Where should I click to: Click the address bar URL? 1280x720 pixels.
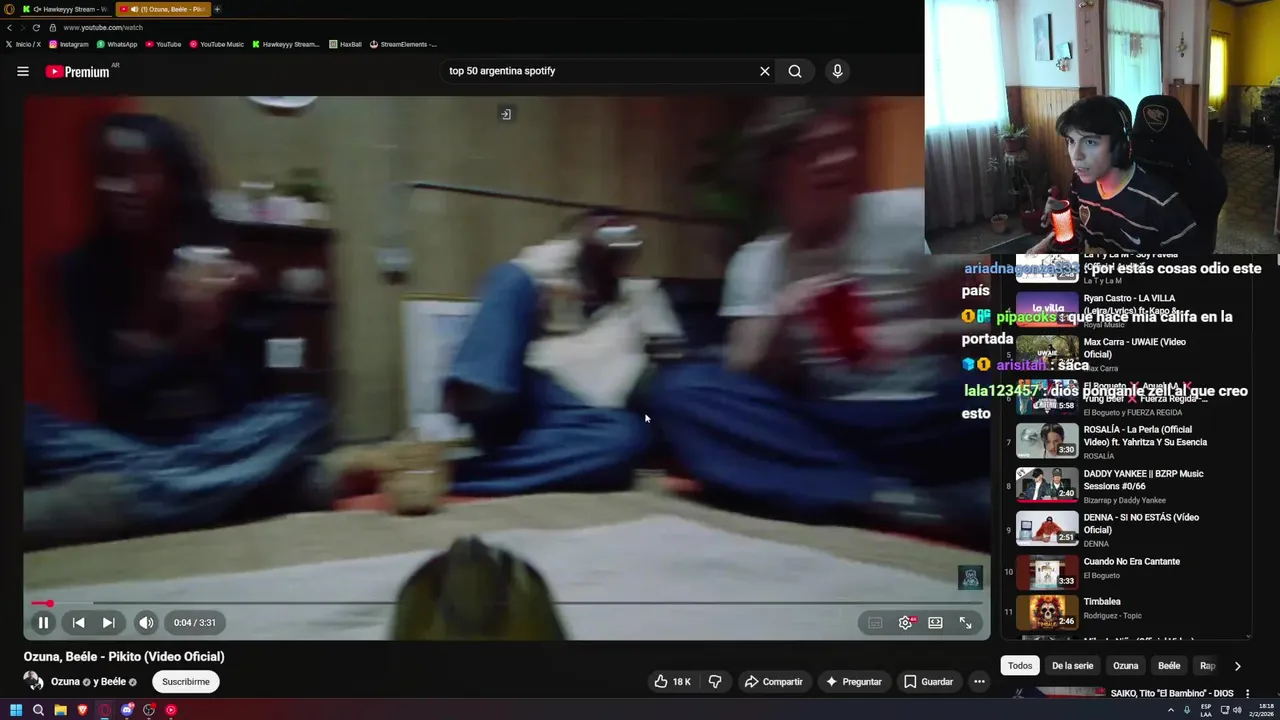click(103, 28)
